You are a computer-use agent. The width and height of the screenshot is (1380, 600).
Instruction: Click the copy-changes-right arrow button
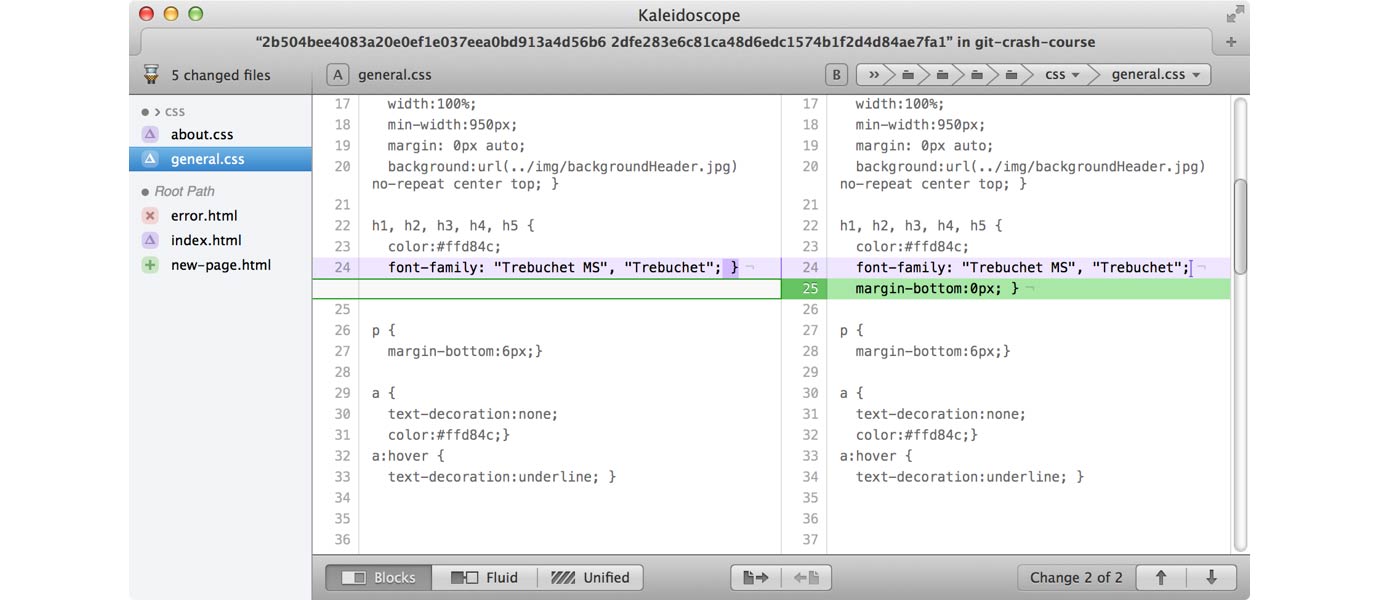tap(753, 577)
